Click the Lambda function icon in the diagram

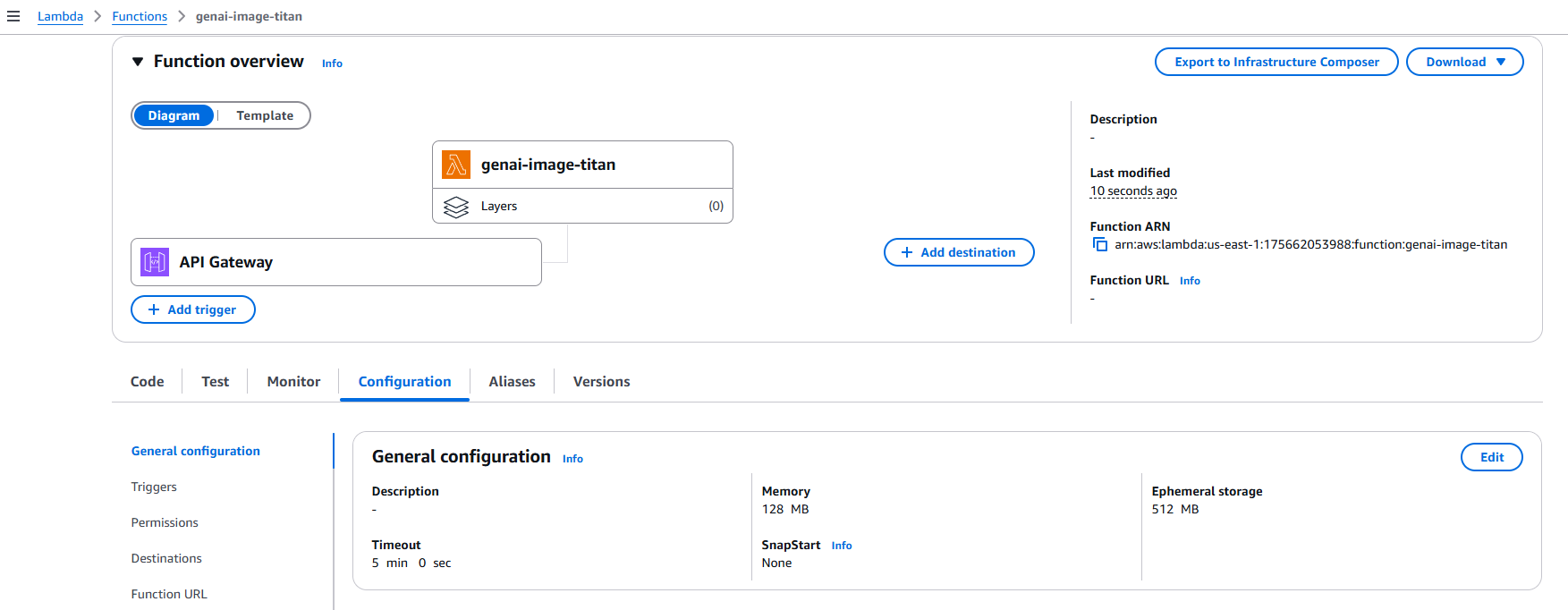pos(456,165)
